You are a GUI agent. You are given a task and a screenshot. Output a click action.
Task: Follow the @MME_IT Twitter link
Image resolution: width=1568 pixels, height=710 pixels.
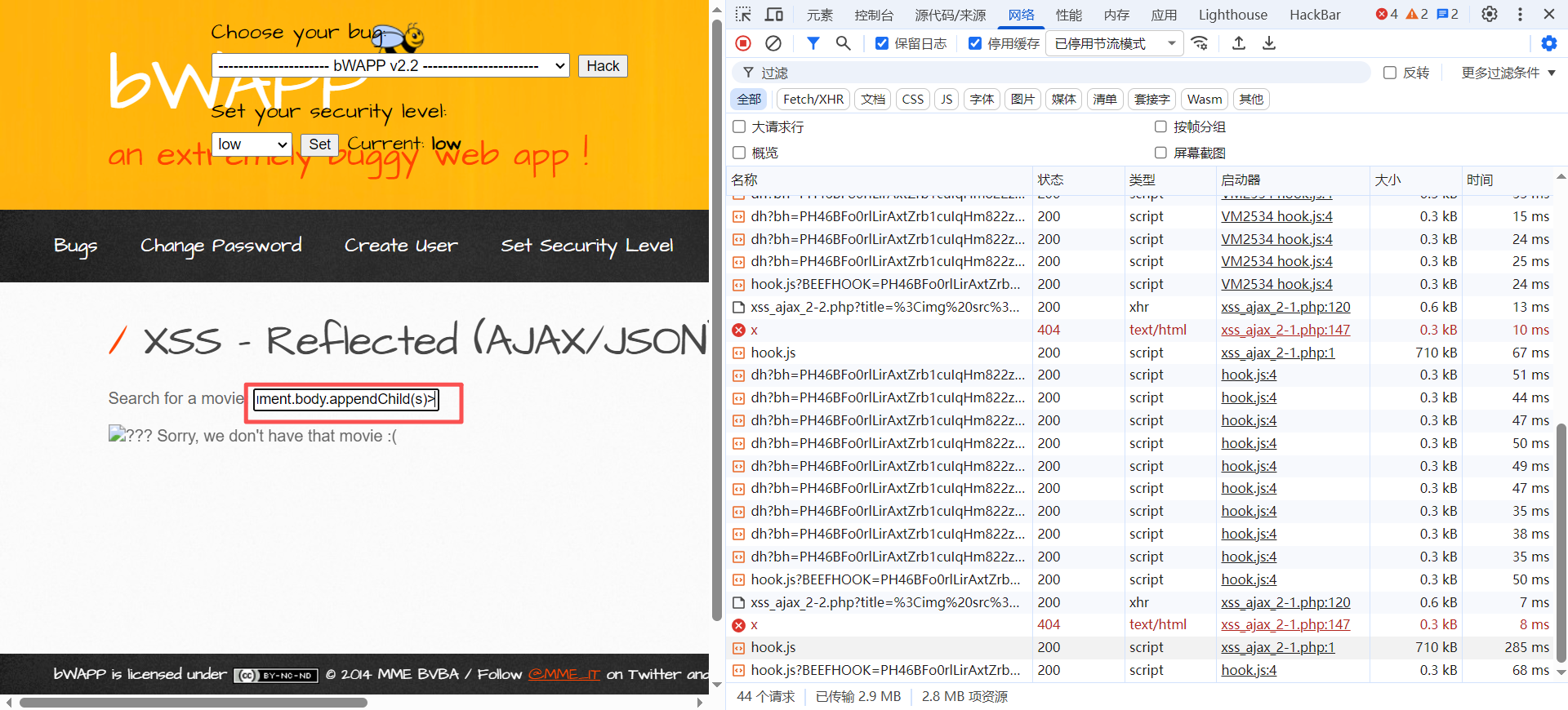(x=564, y=675)
